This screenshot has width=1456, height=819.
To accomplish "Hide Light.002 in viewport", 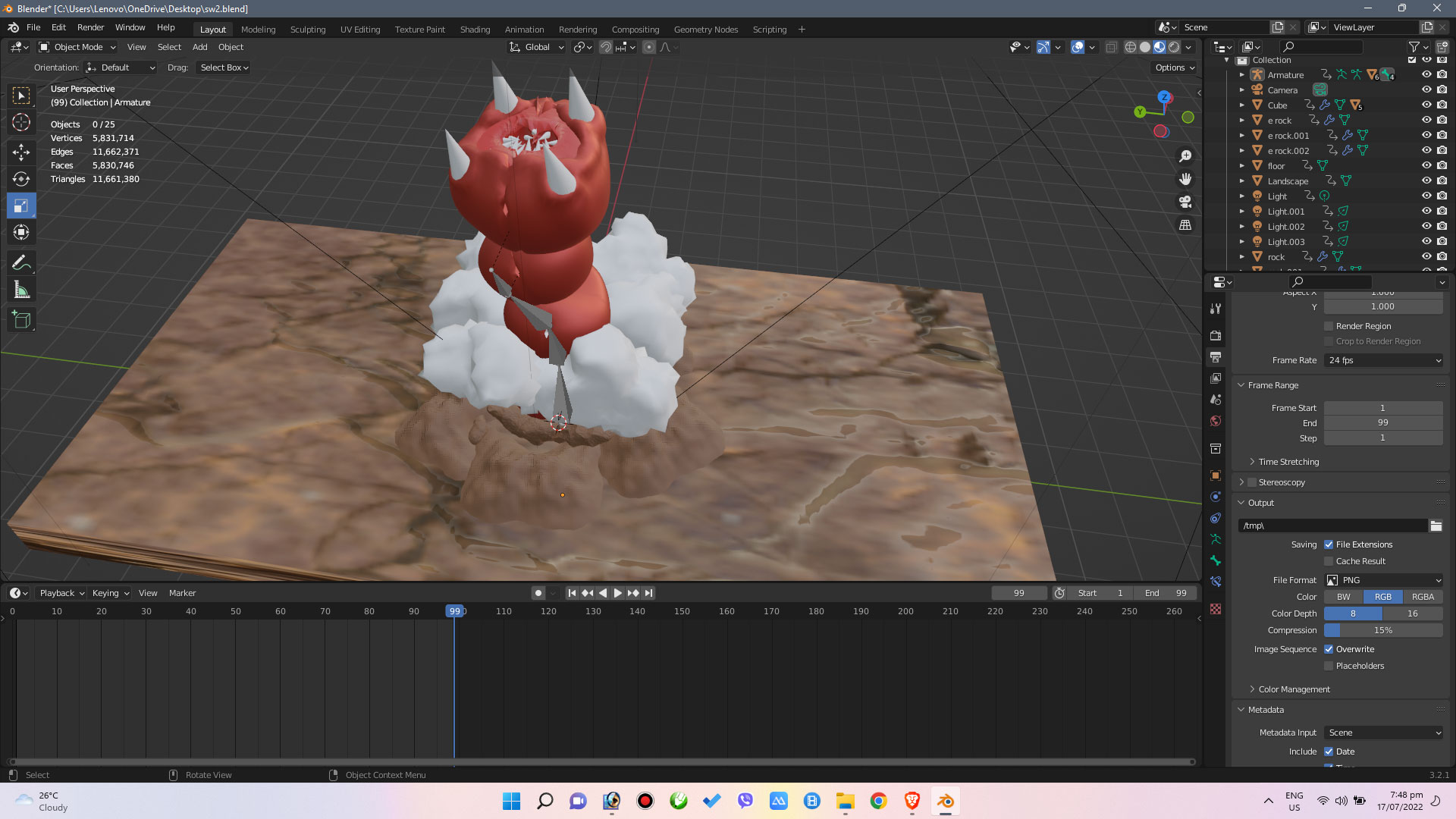I will point(1426,227).
